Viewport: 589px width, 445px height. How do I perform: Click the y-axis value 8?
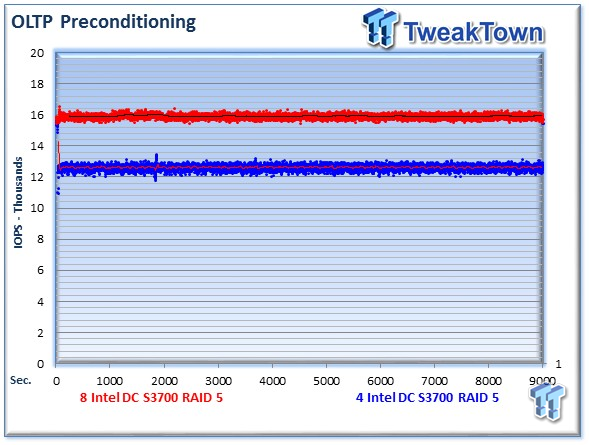coord(41,239)
